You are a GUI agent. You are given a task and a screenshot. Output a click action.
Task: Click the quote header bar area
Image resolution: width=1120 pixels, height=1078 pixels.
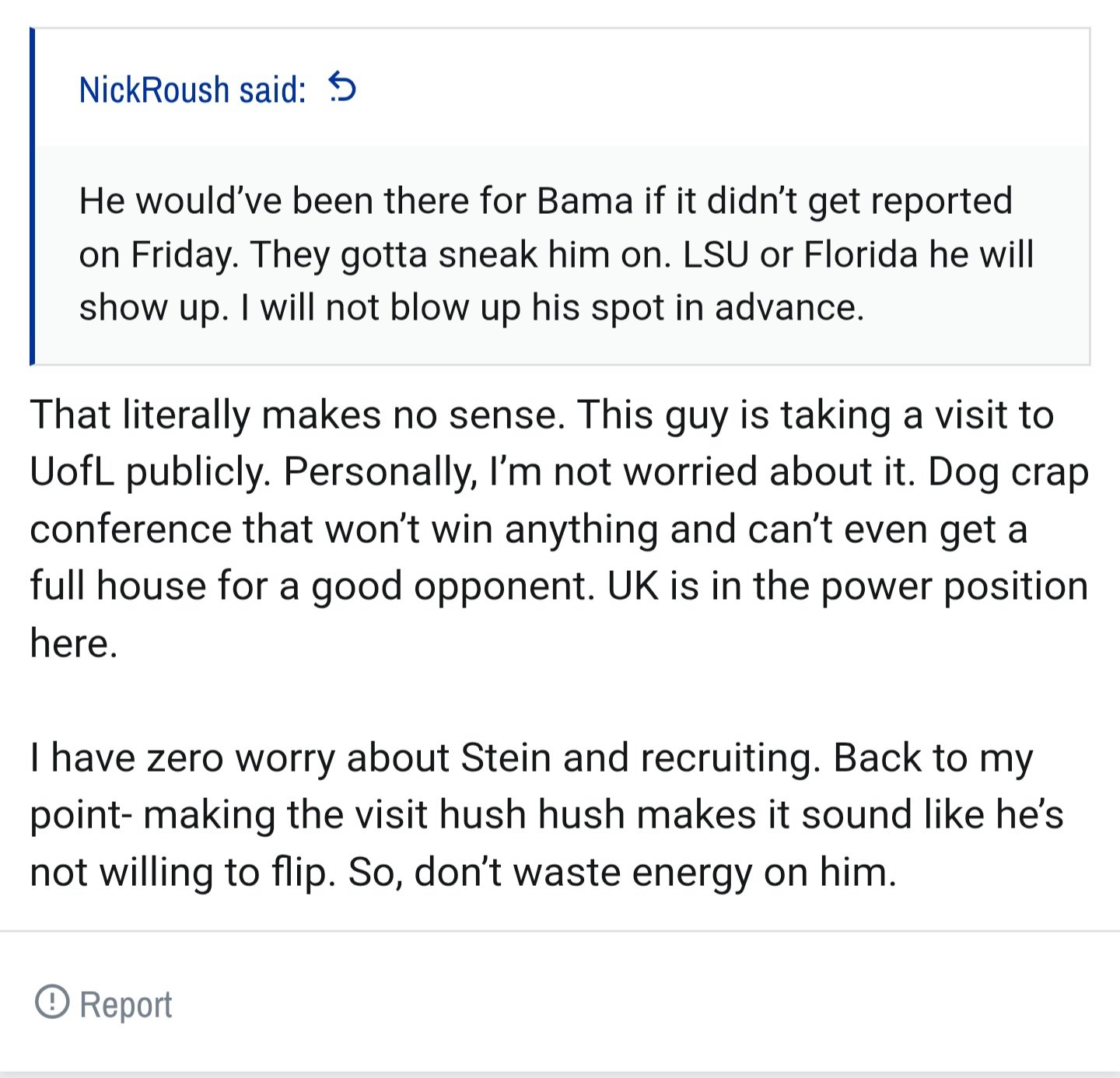click(x=562, y=88)
